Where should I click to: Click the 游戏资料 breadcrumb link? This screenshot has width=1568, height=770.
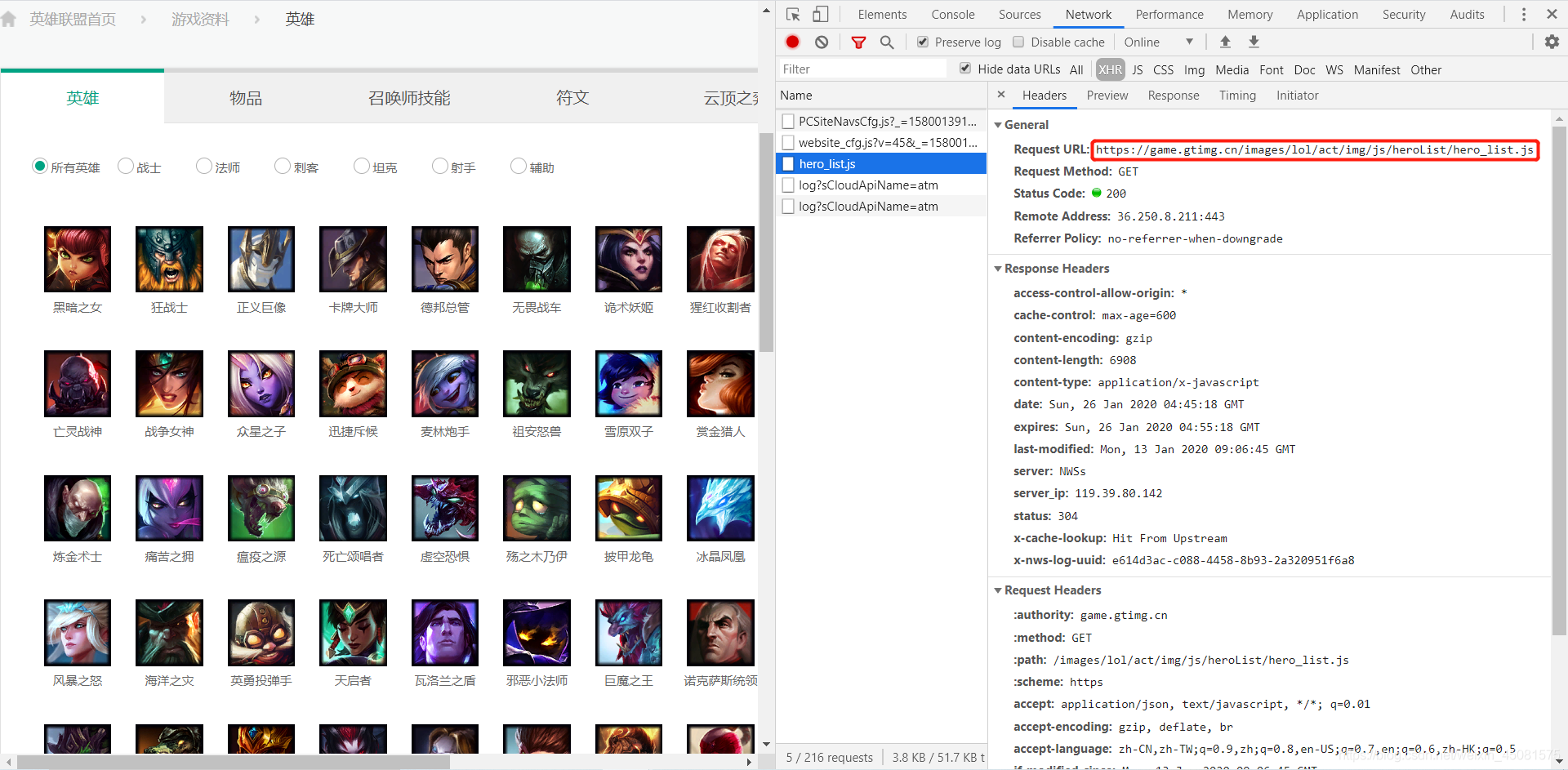(x=200, y=19)
